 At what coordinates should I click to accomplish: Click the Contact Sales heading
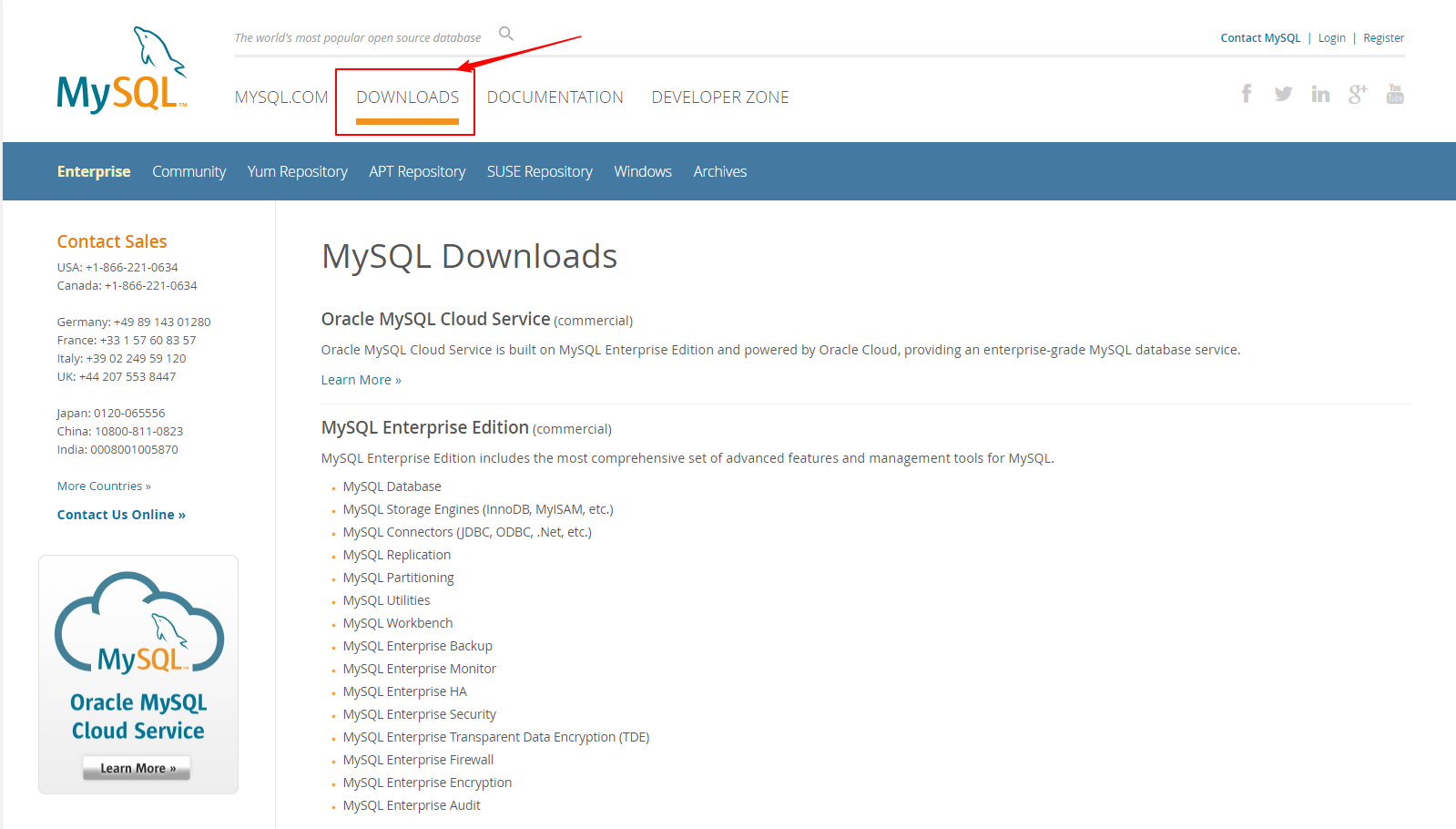pos(112,241)
